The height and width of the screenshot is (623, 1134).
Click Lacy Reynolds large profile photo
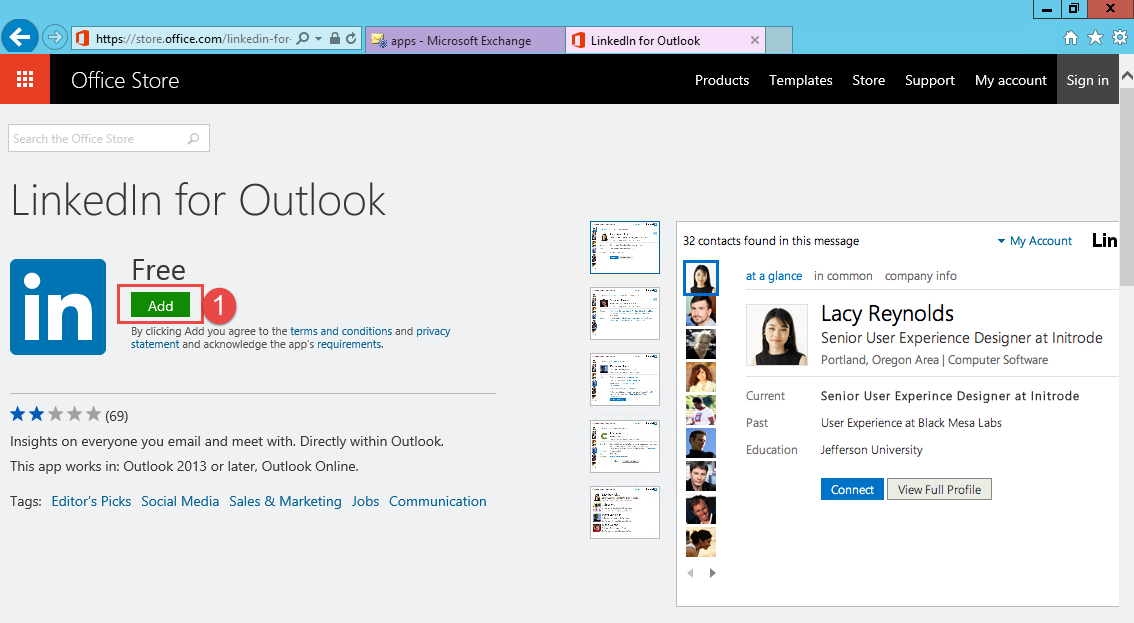(777, 334)
